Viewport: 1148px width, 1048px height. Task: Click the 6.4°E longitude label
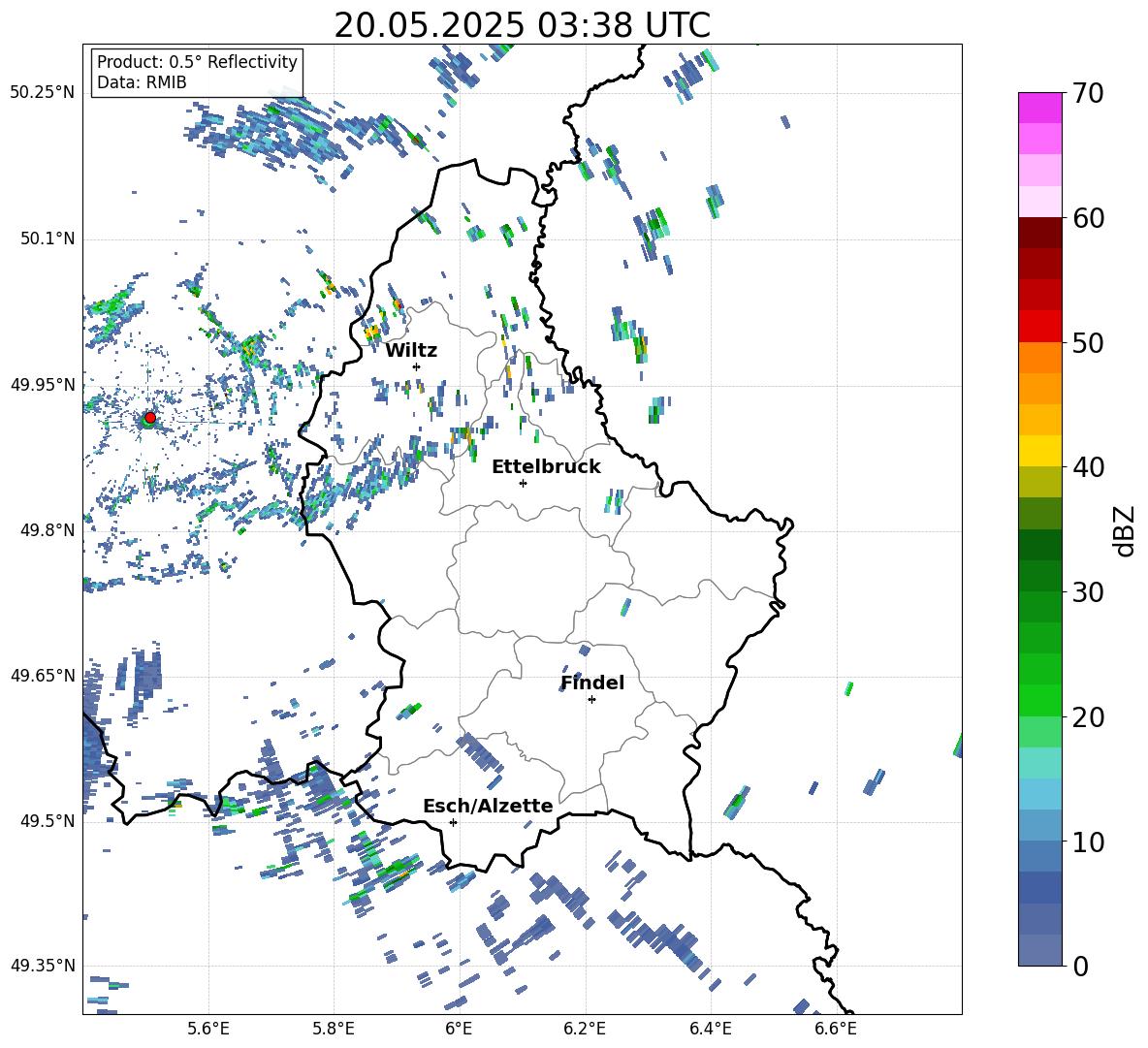(x=710, y=1029)
